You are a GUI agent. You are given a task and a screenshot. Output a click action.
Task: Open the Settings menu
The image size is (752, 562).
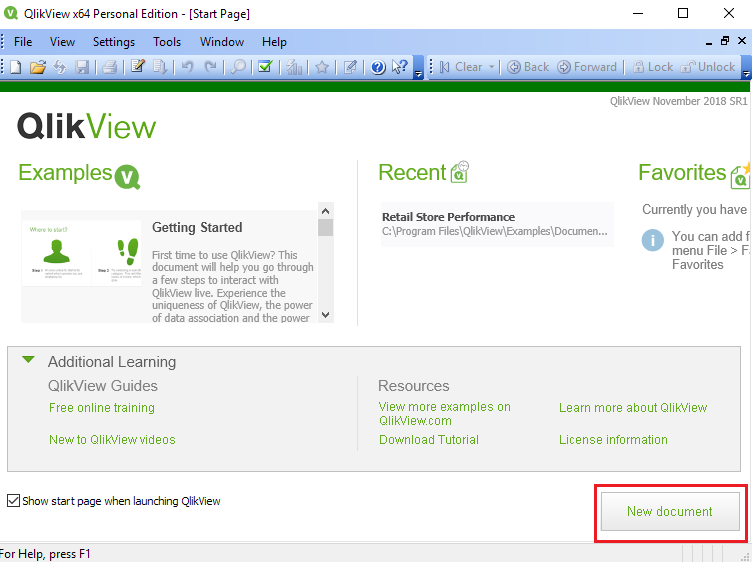point(114,42)
